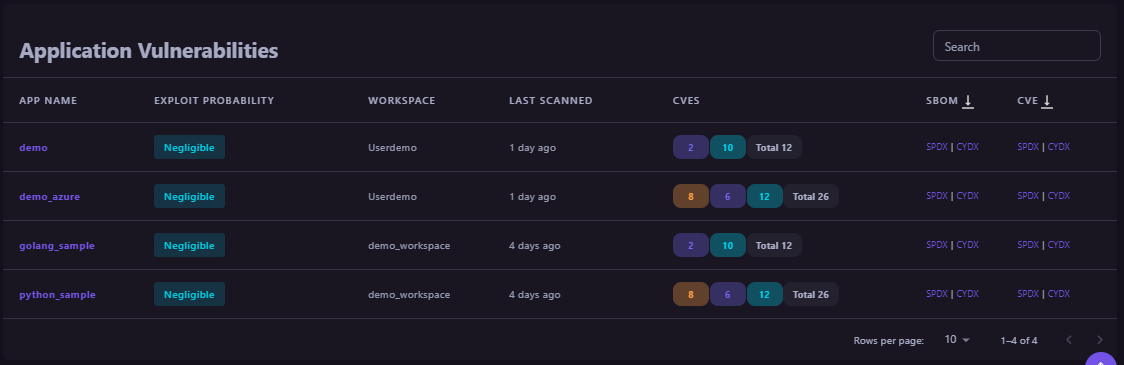Go to next page arrow
The width and height of the screenshot is (1124, 365).
tap(1100, 340)
